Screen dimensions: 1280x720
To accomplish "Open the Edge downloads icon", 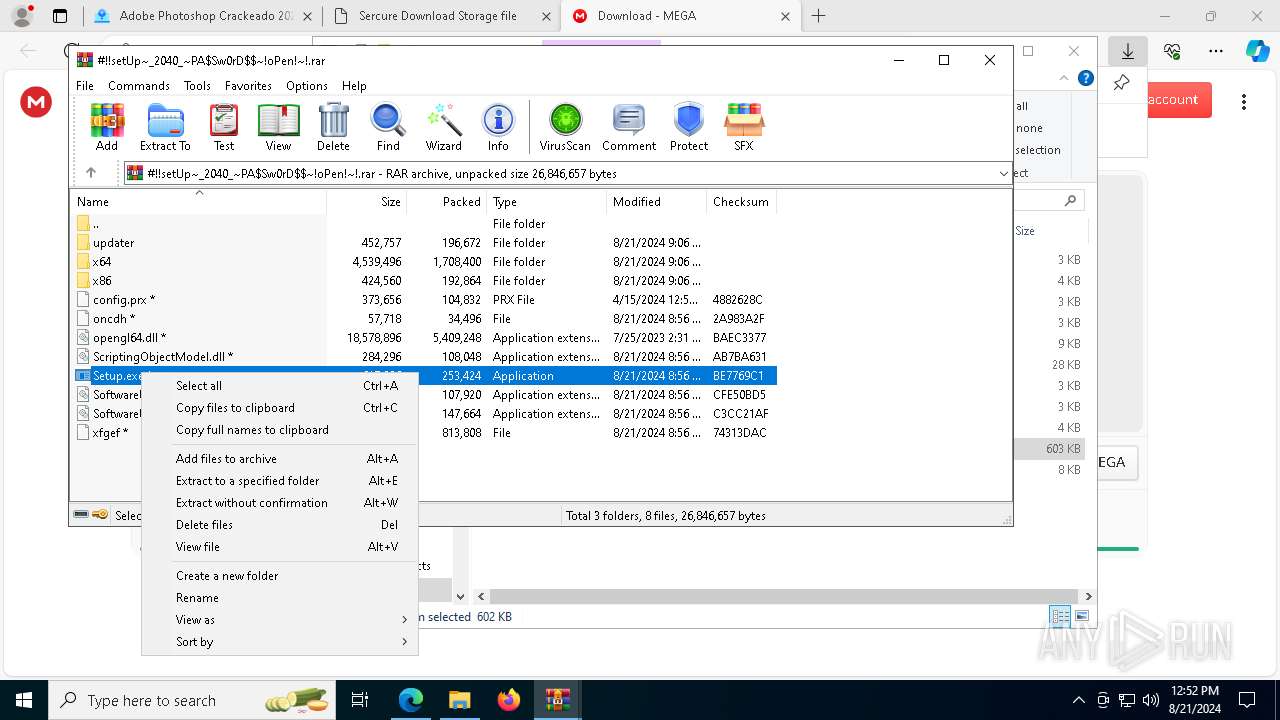I will 1128,51.
